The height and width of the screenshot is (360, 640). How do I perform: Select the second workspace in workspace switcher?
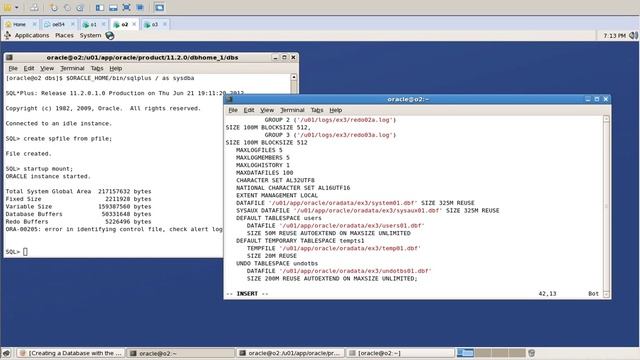[x=482, y=353]
